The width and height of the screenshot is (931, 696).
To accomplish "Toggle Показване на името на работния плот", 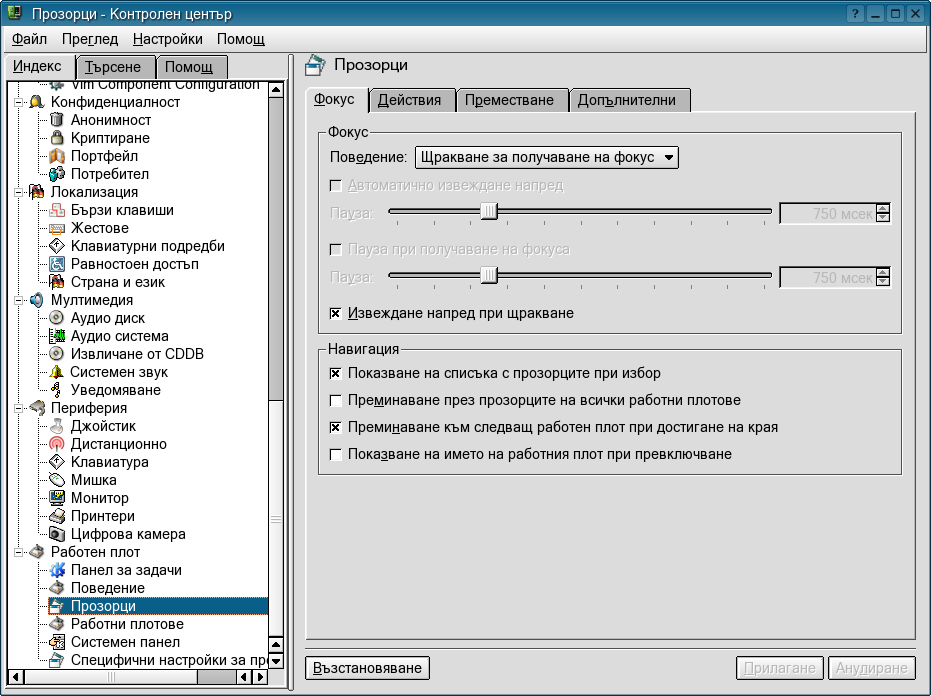I will coord(336,454).
